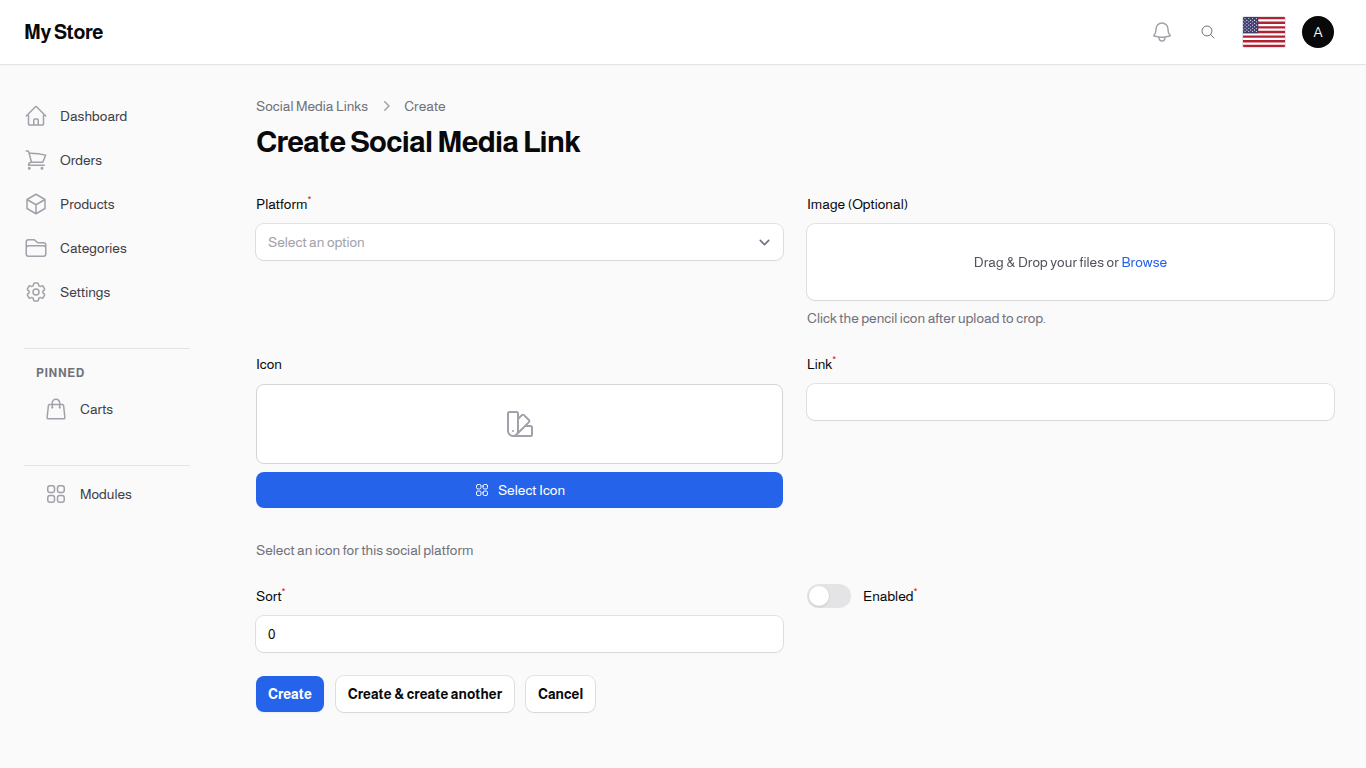Image resolution: width=1366 pixels, height=768 pixels.
Task: Select the Create breadcrumb item
Action: pyautogui.click(x=424, y=106)
